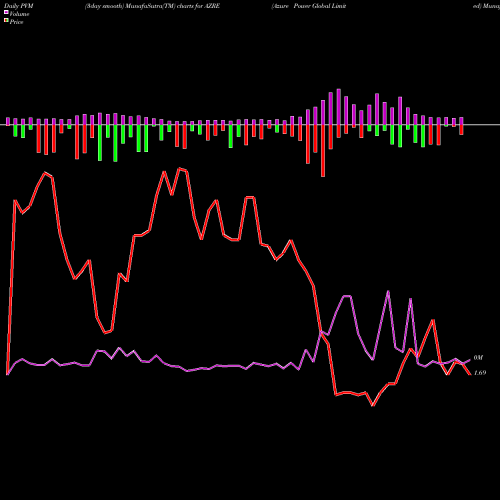Image resolution: width=500 pixels, height=500 pixels.
Task: Click the 'charts for AZRE' header text
Action: click(198, 6)
